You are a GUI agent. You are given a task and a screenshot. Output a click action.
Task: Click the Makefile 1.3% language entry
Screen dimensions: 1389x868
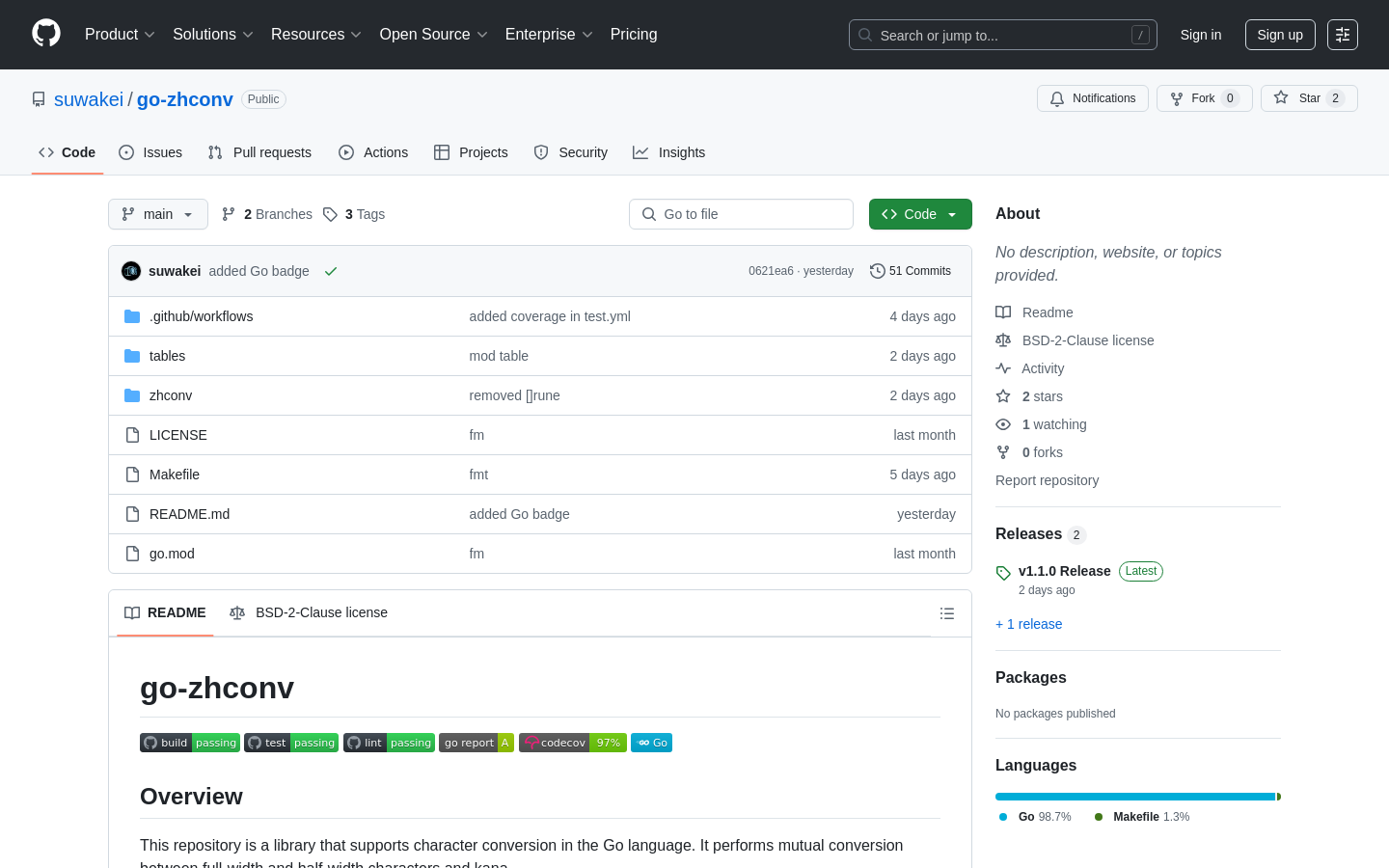click(x=1142, y=817)
